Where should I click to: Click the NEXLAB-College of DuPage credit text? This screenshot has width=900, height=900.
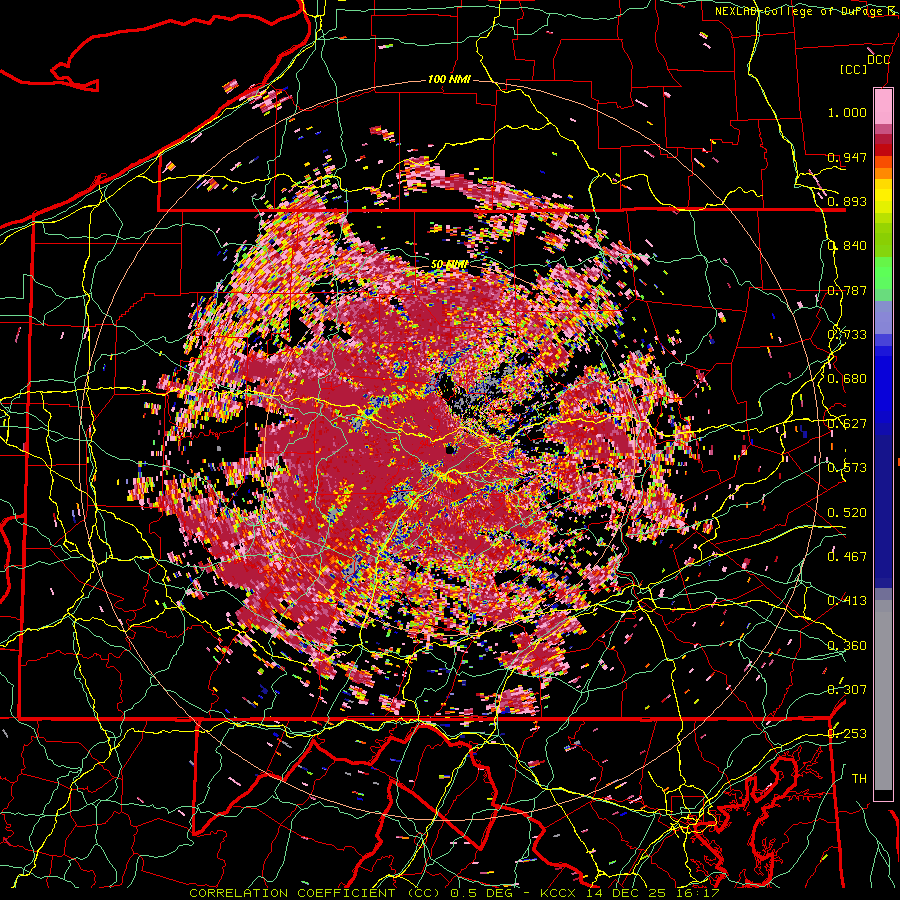point(807,11)
